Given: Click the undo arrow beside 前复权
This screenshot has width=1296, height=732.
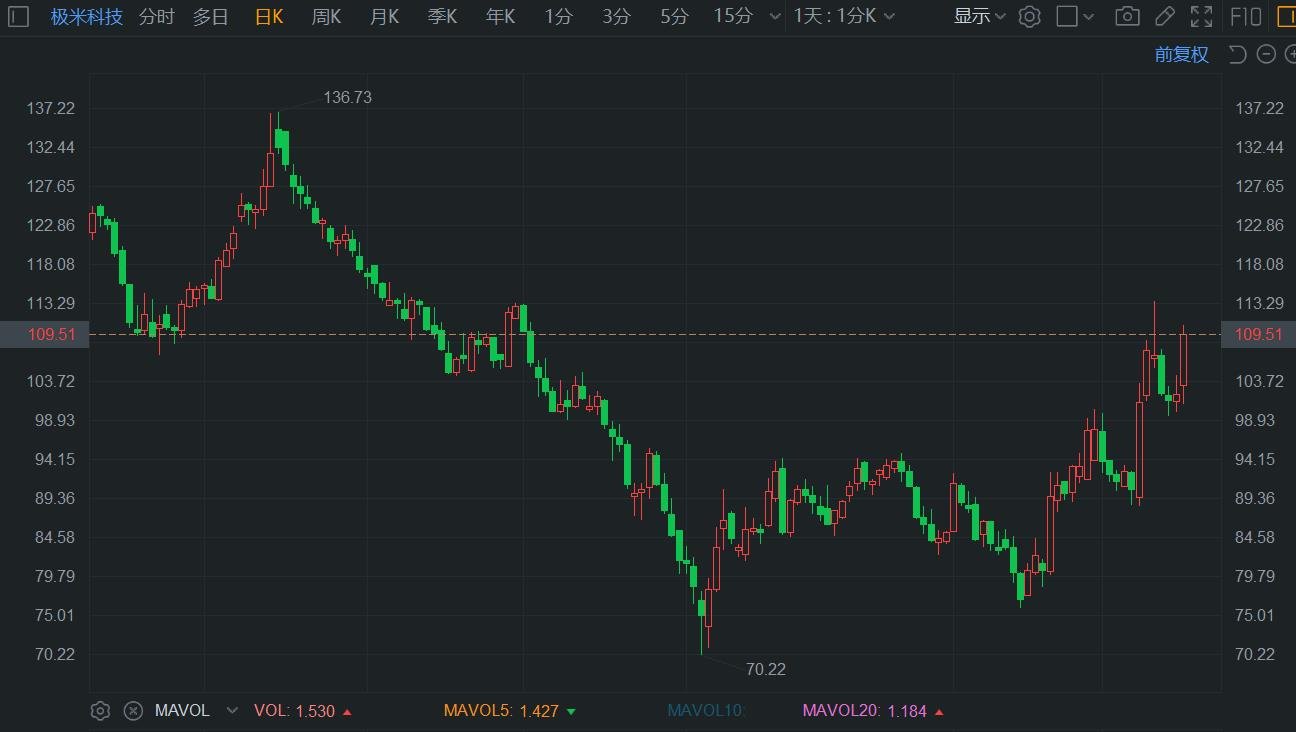Looking at the screenshot, I should (1237, 54).
